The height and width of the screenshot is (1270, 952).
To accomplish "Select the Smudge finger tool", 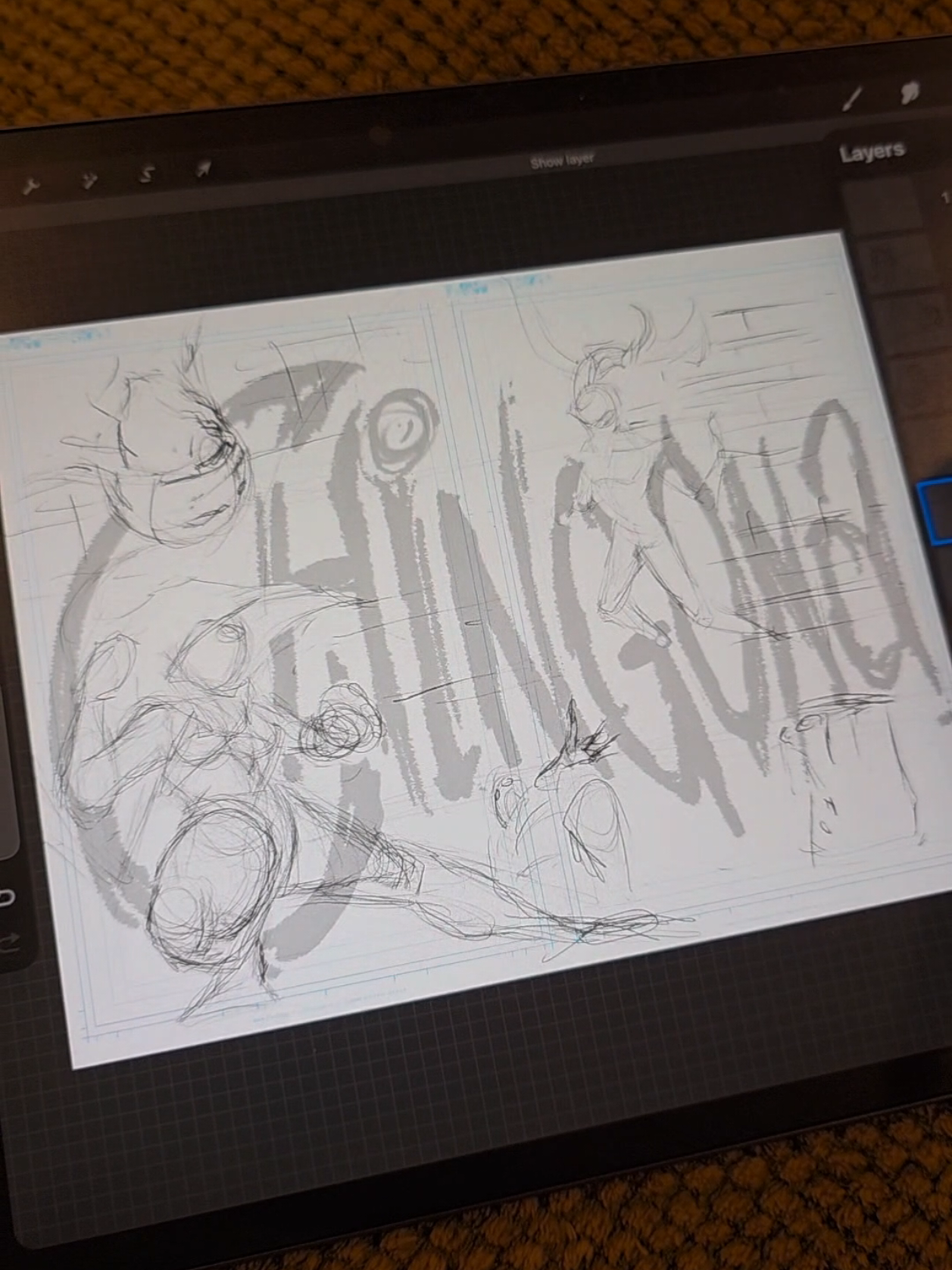I will pos(910,93).
